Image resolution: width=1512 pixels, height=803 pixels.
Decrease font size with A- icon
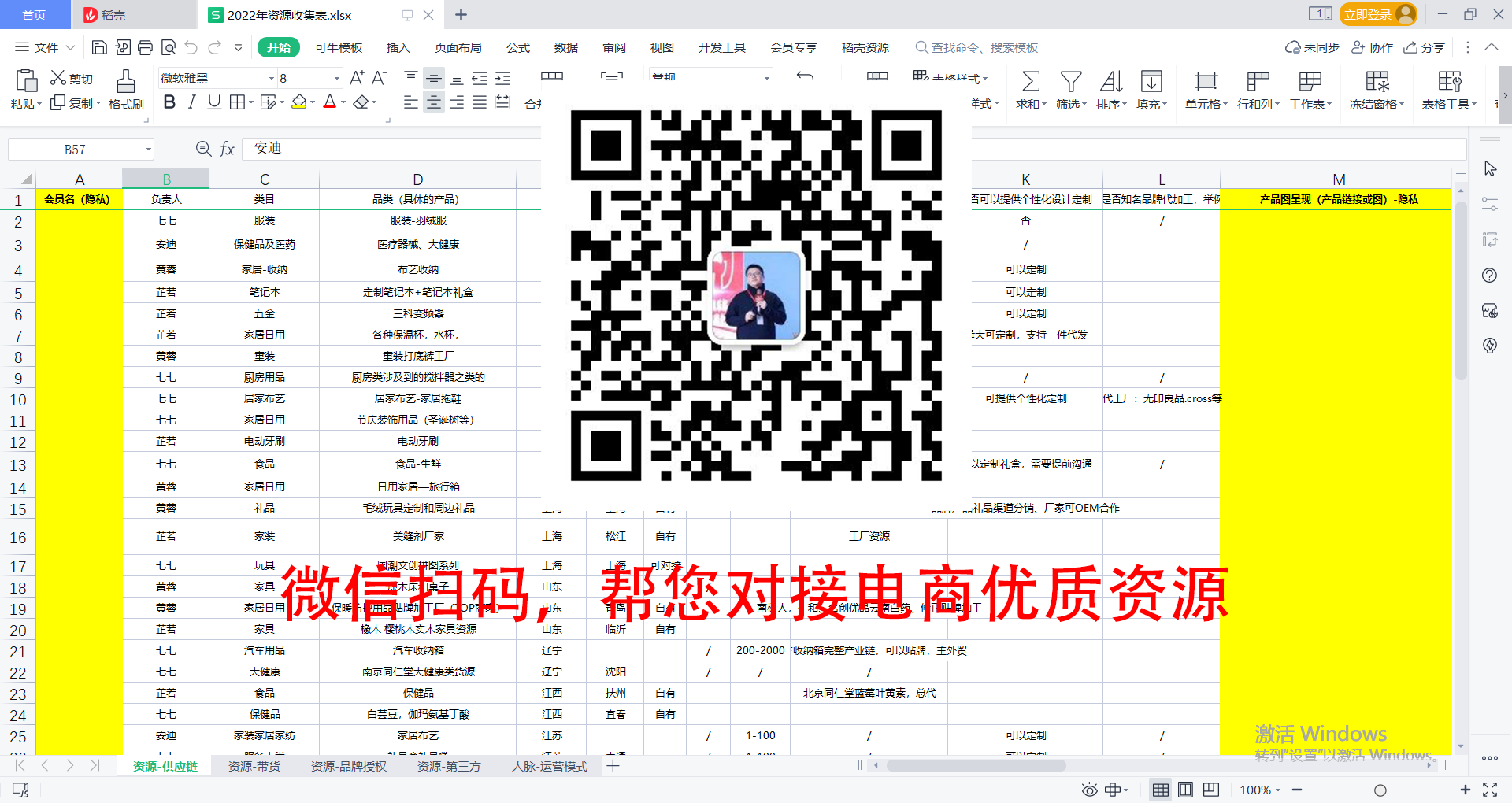pyautogui.click(x=379, y=78)
